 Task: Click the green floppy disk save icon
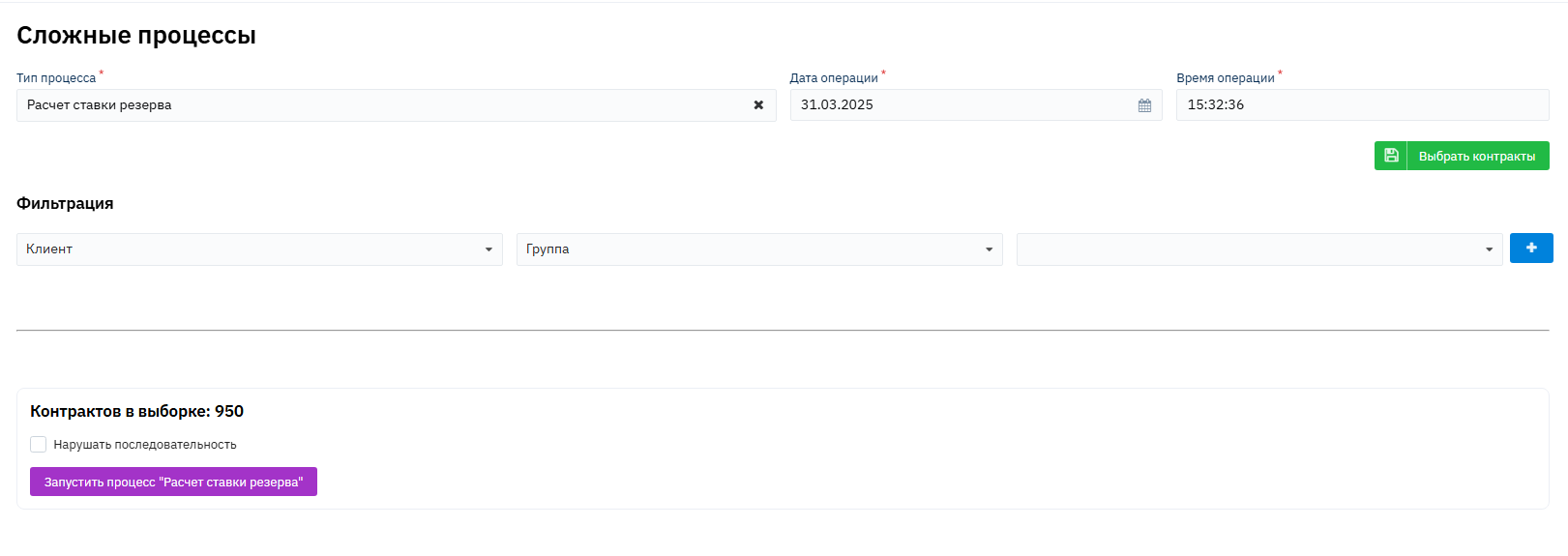tap(1391, 156)
